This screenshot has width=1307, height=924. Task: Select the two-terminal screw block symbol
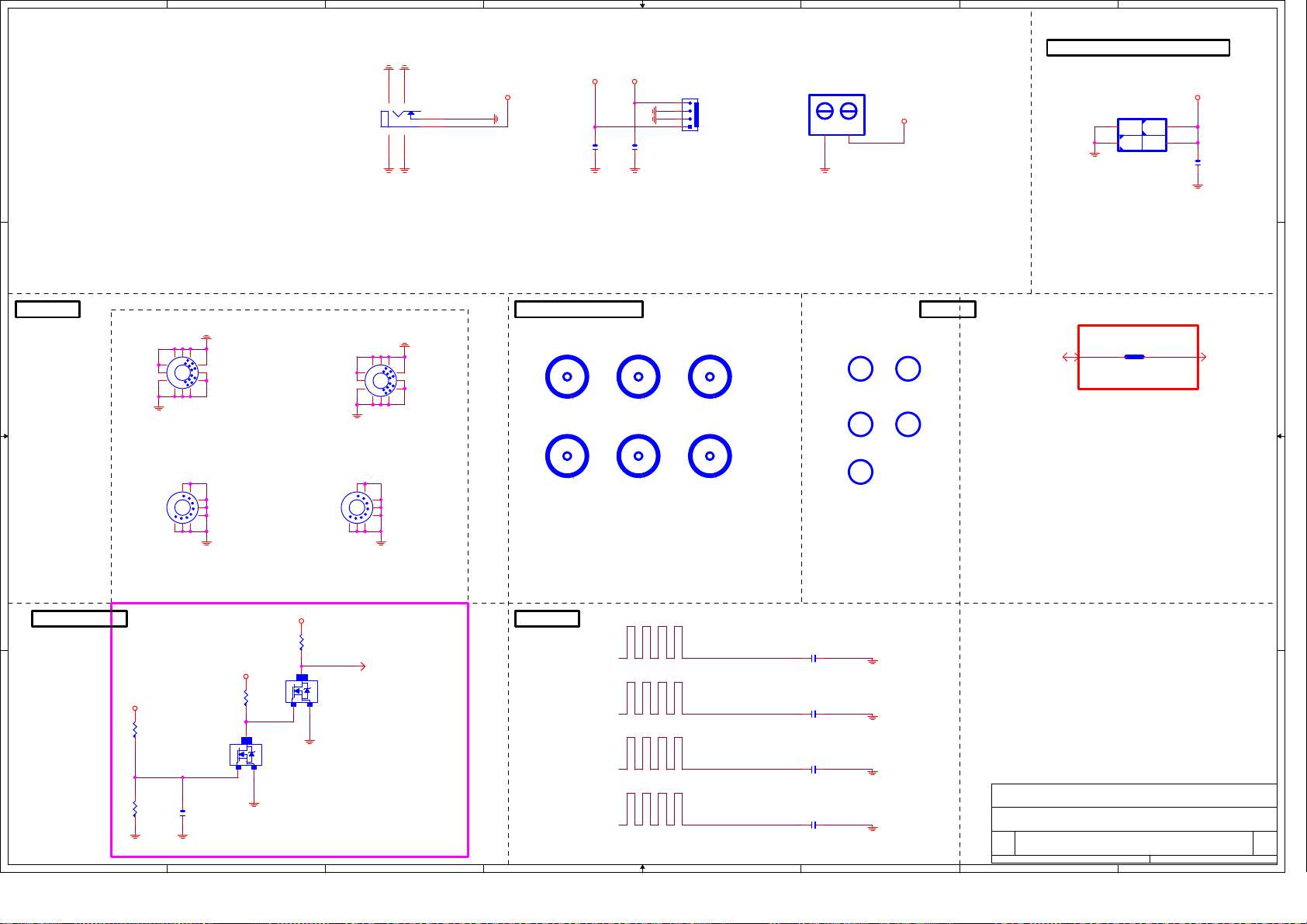pyautogui.click(x=837, y=115)
